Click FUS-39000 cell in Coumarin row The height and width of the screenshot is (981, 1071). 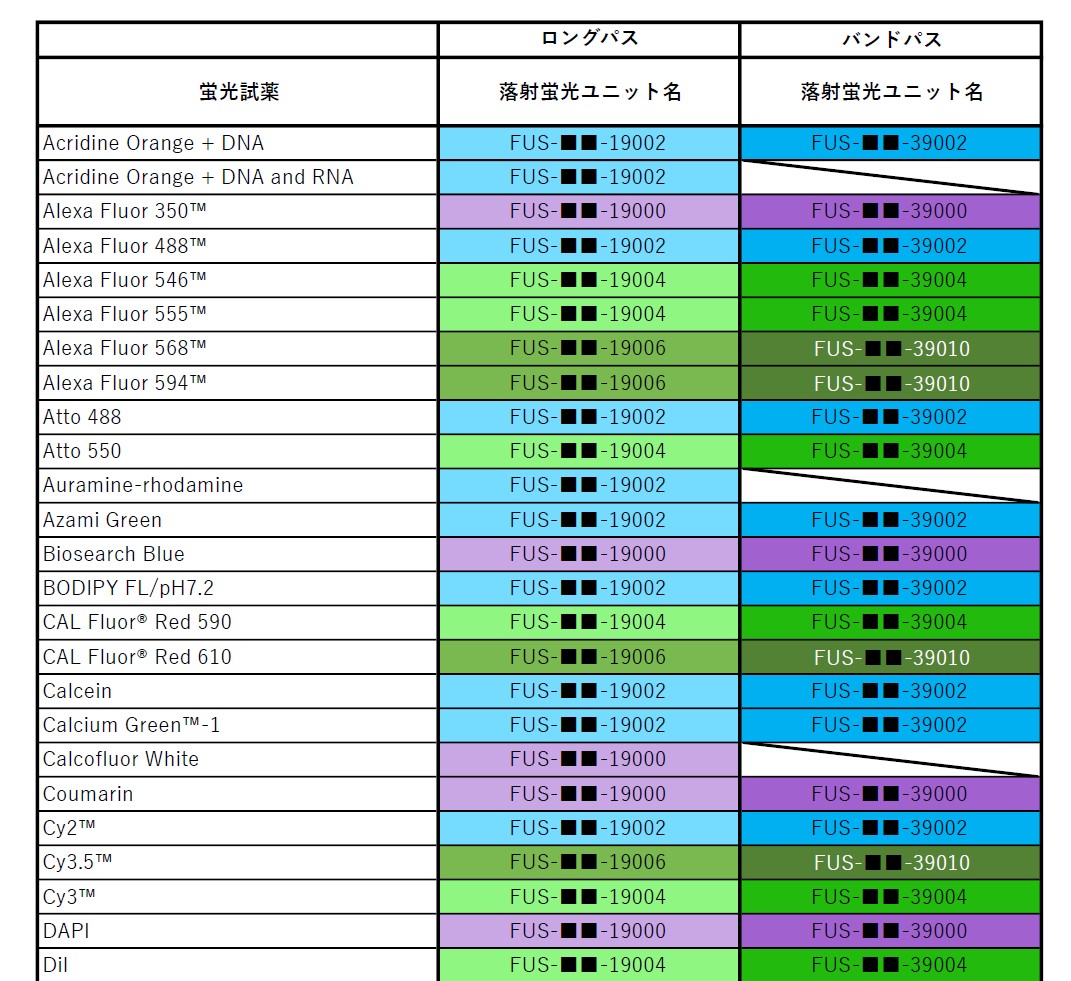[891, 794]
